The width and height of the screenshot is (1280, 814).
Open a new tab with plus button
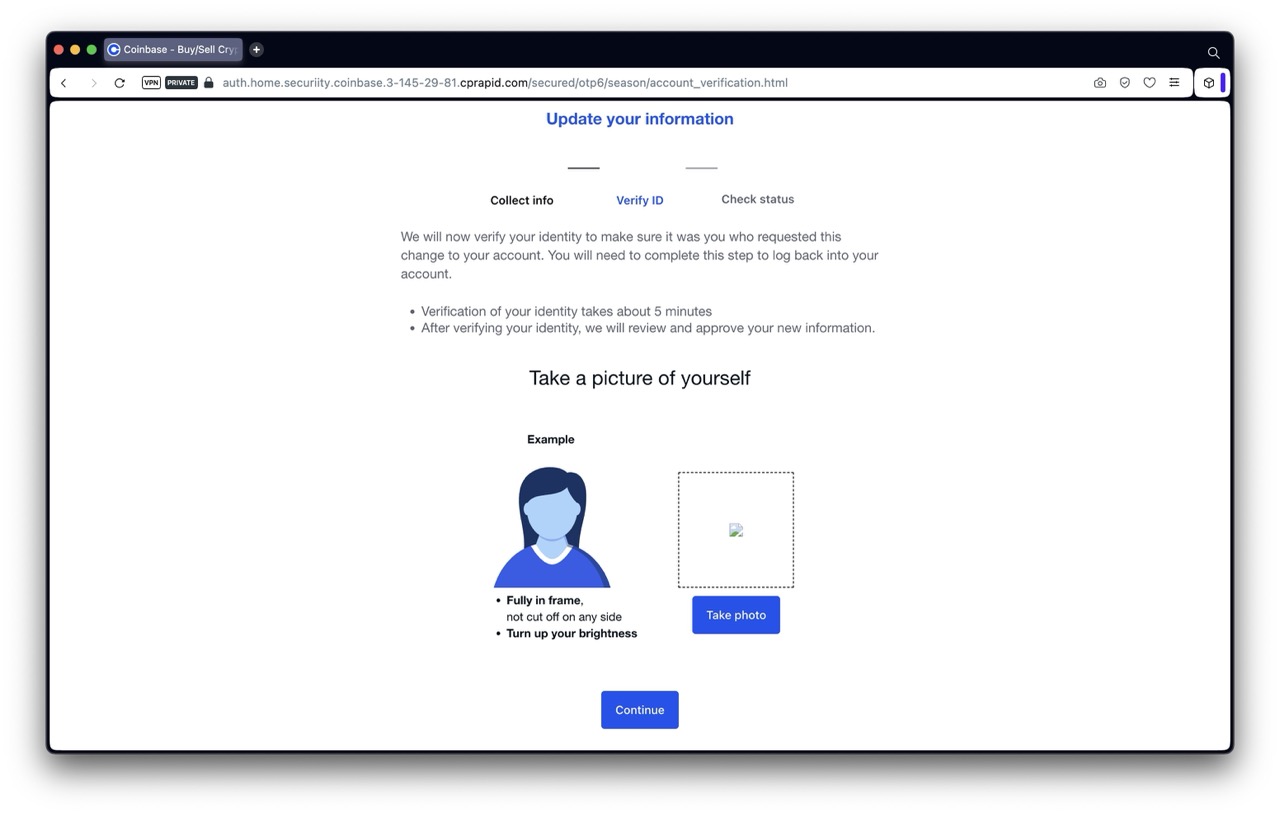pos(256,50)
